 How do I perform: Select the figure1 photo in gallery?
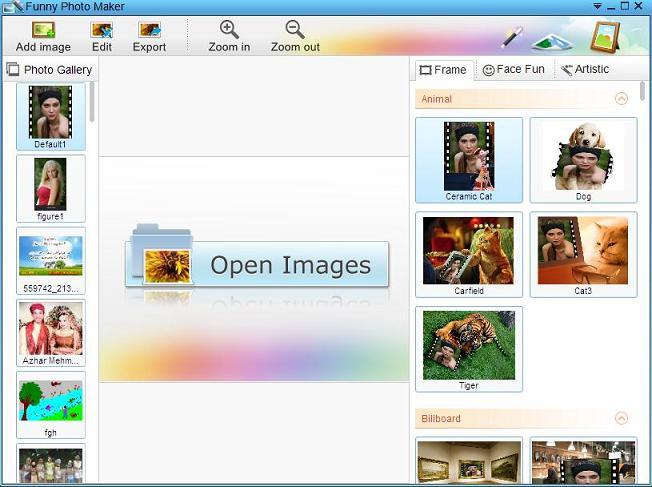pyautogui.click(x=51, y=188)
